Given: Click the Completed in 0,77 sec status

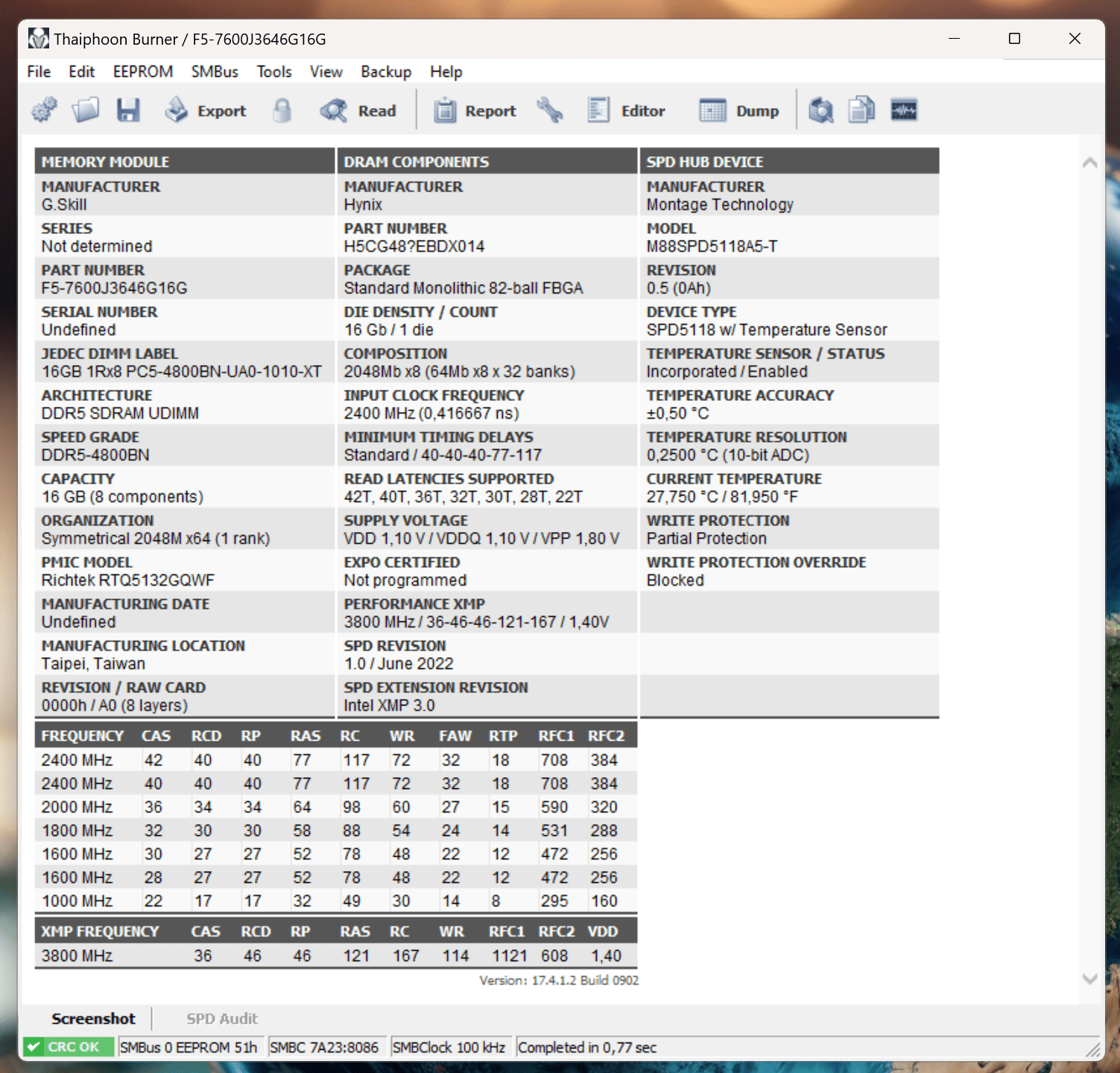Looking at the screenshot, I should pos(587,1047).
